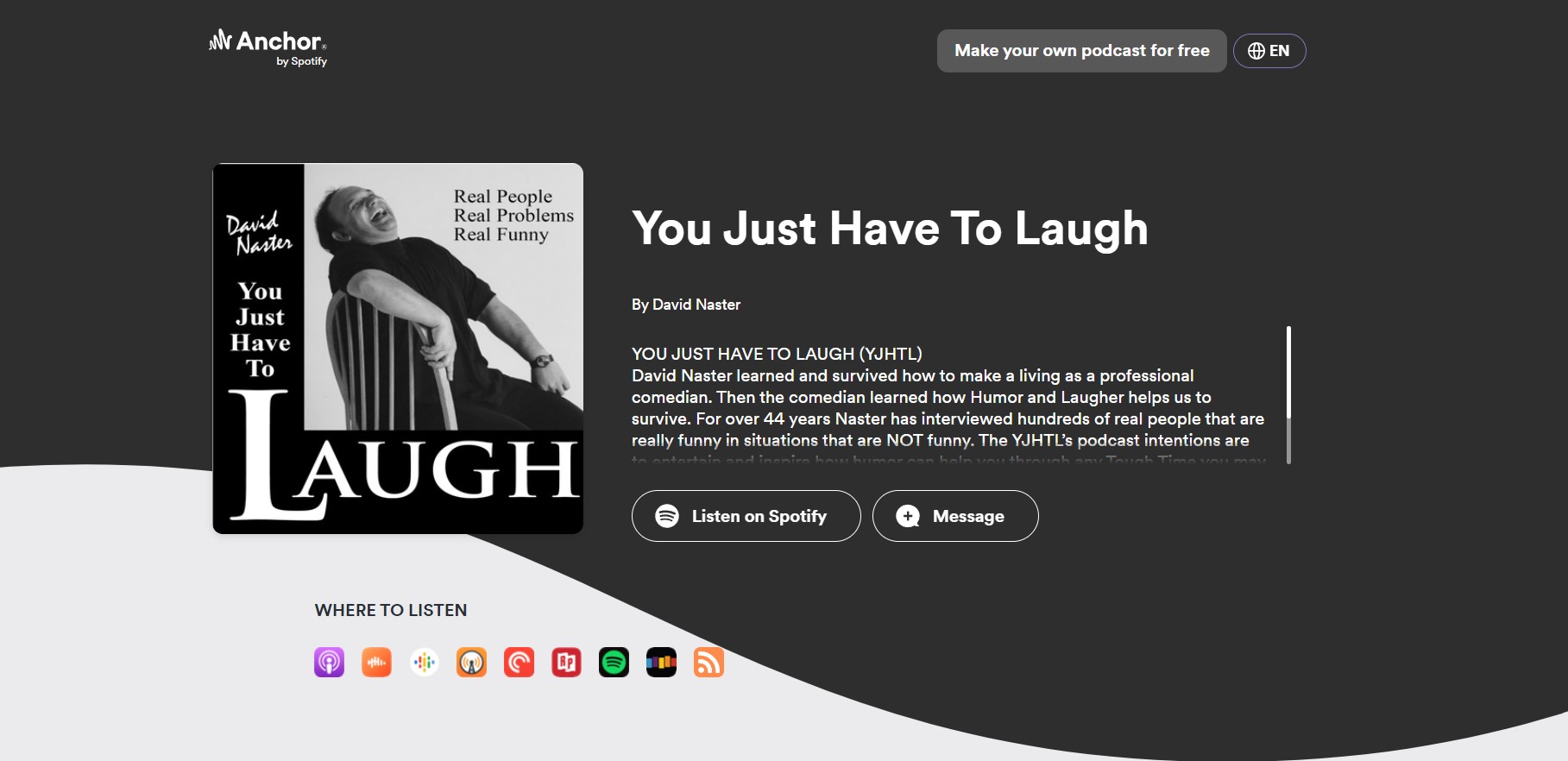
Task: Open the orange RSS feed icon
Action: [x=708, y=663]
